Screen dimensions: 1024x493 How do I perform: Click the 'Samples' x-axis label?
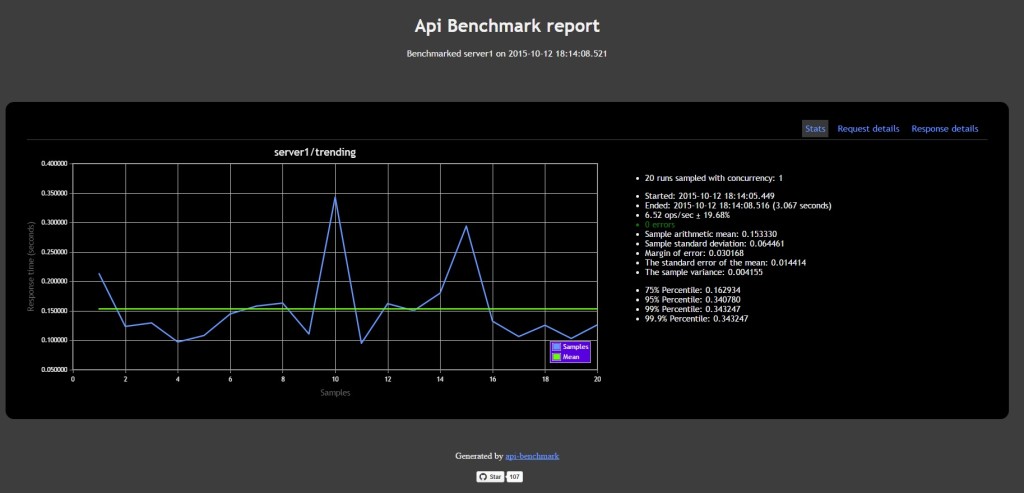(335, 393)
